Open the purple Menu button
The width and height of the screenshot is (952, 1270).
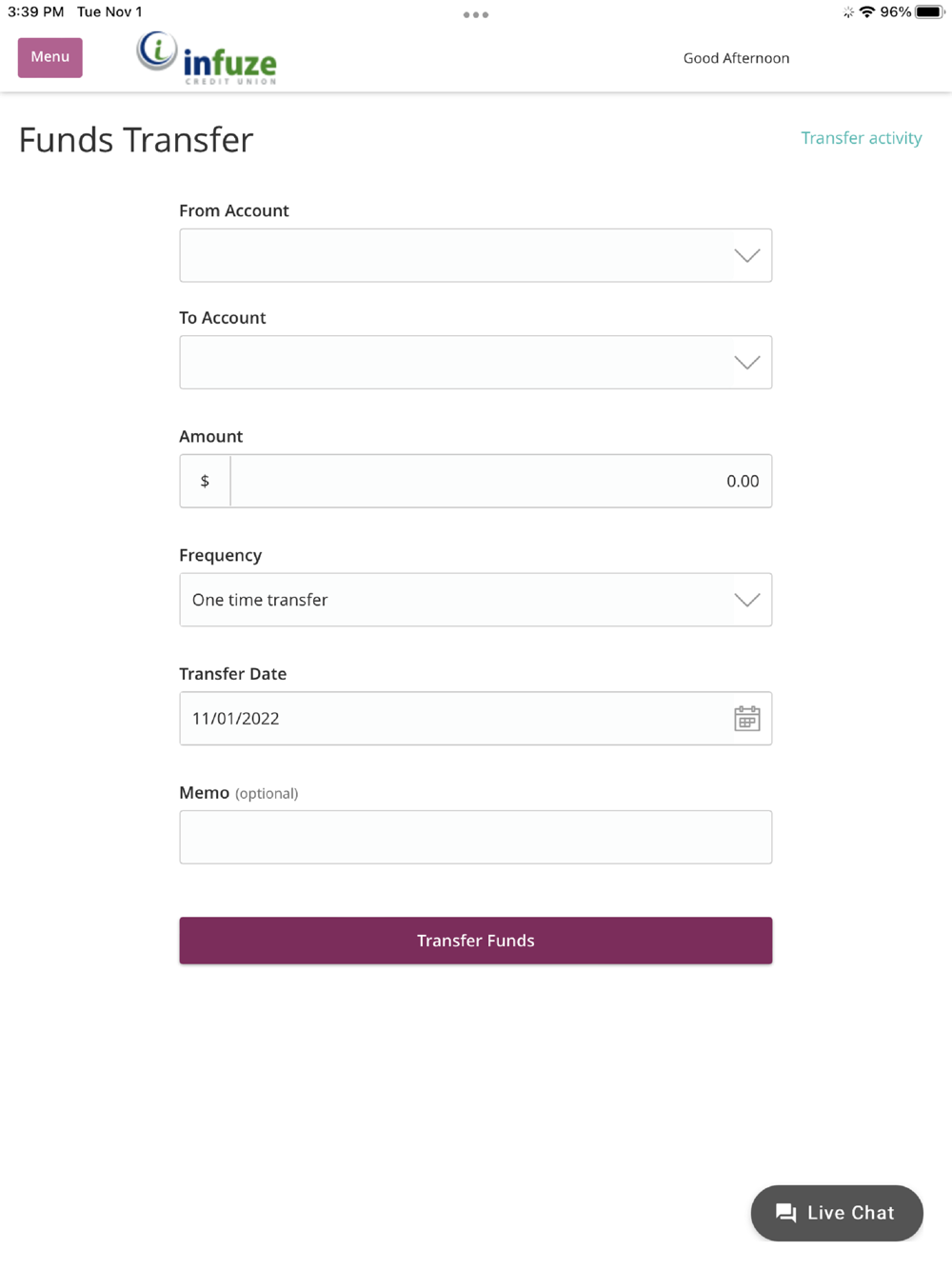(50, 57)
